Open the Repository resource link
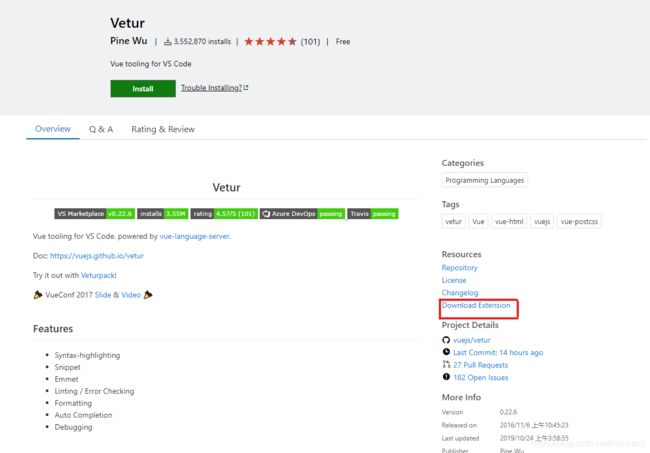The image size is (650, 453). [459, 268]
